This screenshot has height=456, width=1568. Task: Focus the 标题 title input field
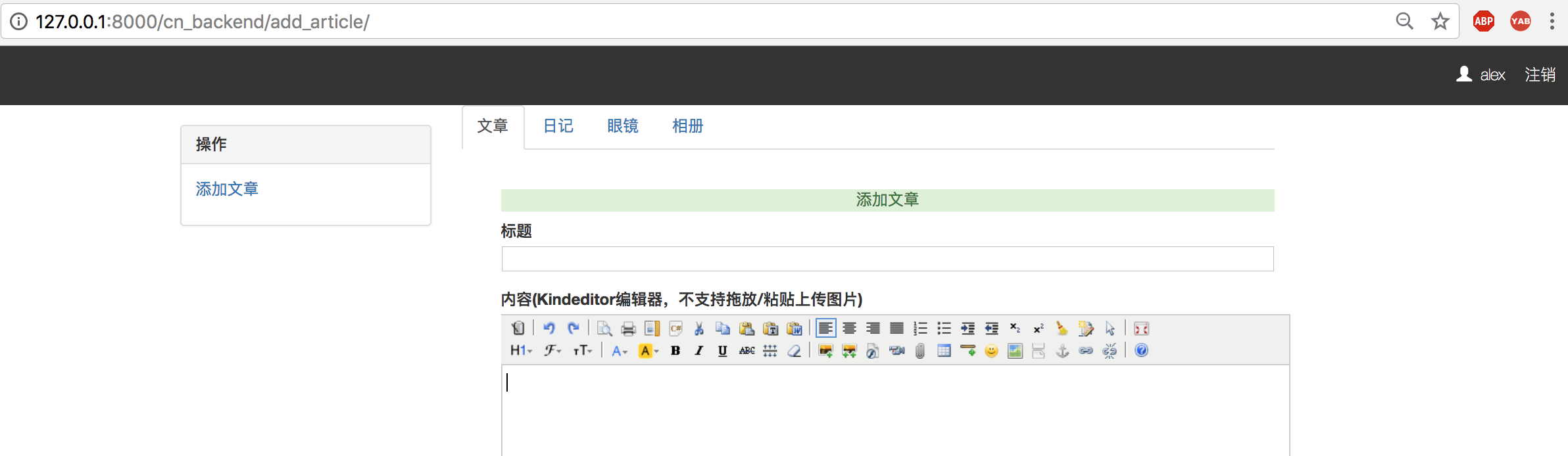(887, 259)
